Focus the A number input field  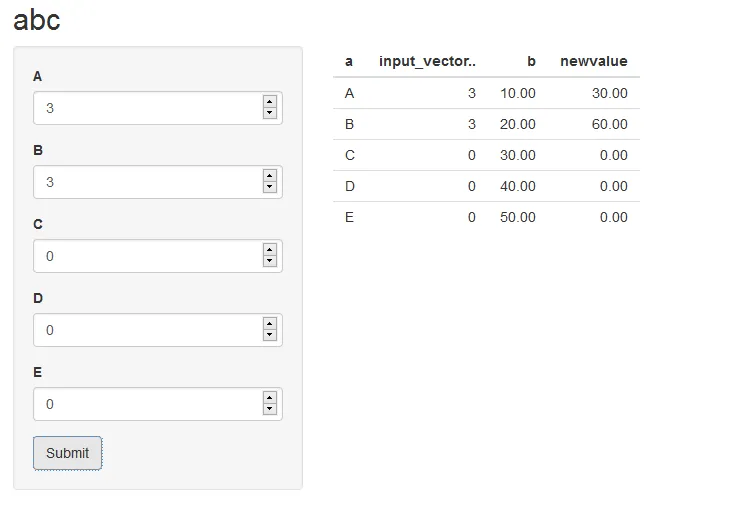coord(145,108)
